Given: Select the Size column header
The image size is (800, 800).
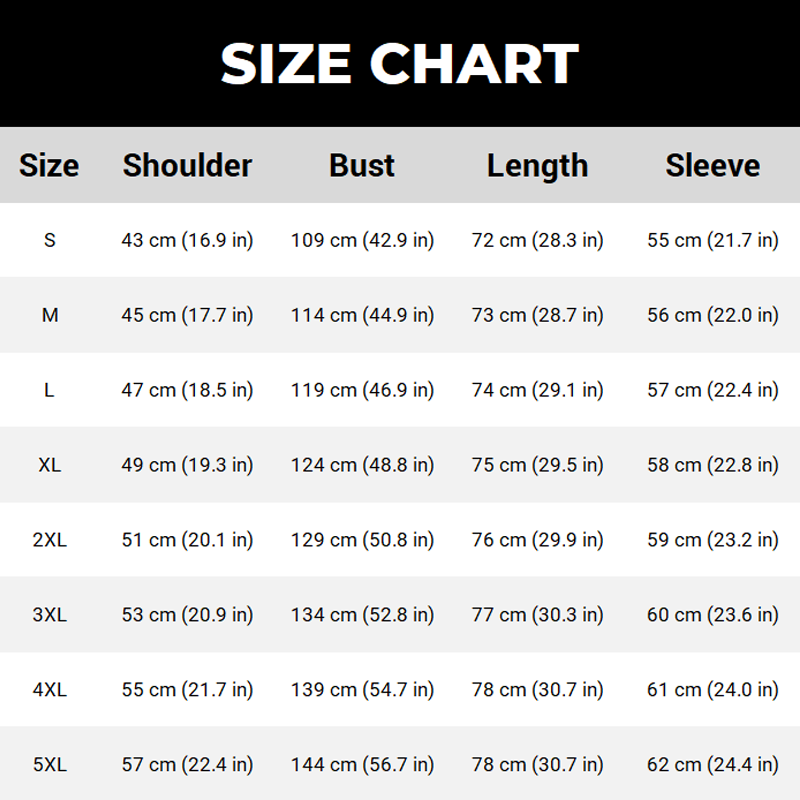Looking at the screenshot, I should [x=49, y=165].
